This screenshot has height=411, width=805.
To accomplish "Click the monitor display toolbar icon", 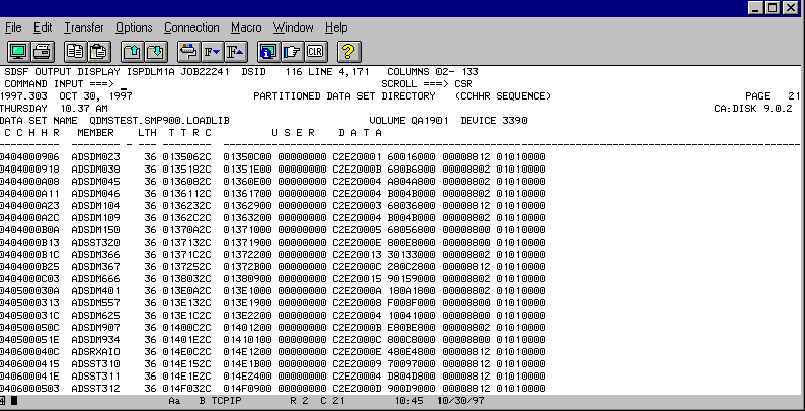I will point(19,52).
